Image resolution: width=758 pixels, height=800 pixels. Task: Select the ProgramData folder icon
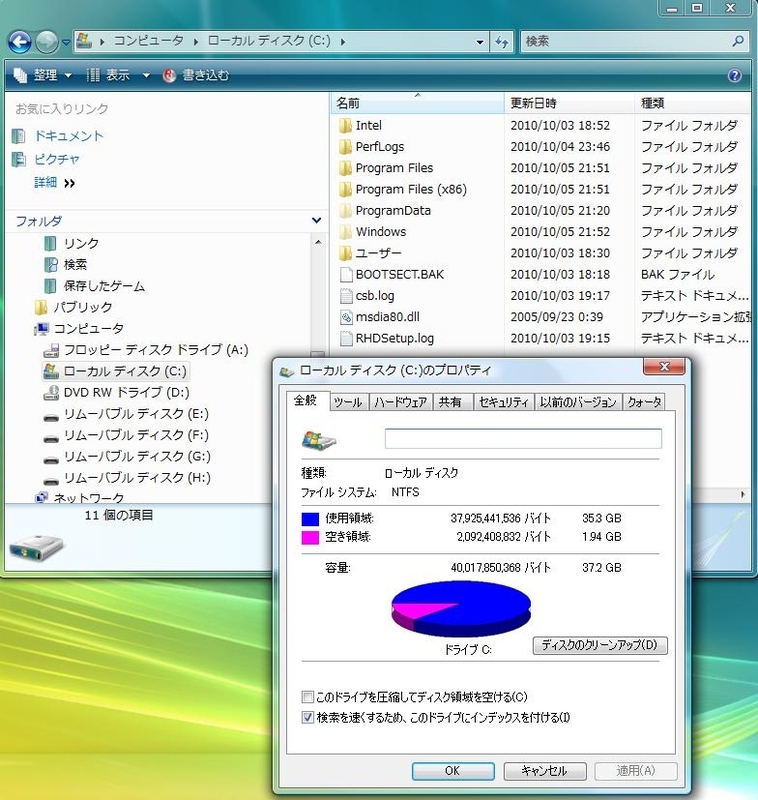click(x=346, y=211)
